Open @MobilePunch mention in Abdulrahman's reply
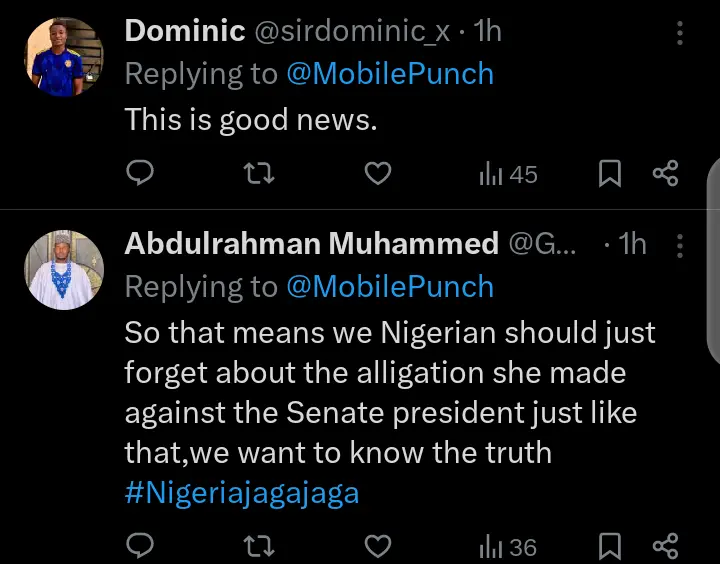720x564 pixels. 390,287
